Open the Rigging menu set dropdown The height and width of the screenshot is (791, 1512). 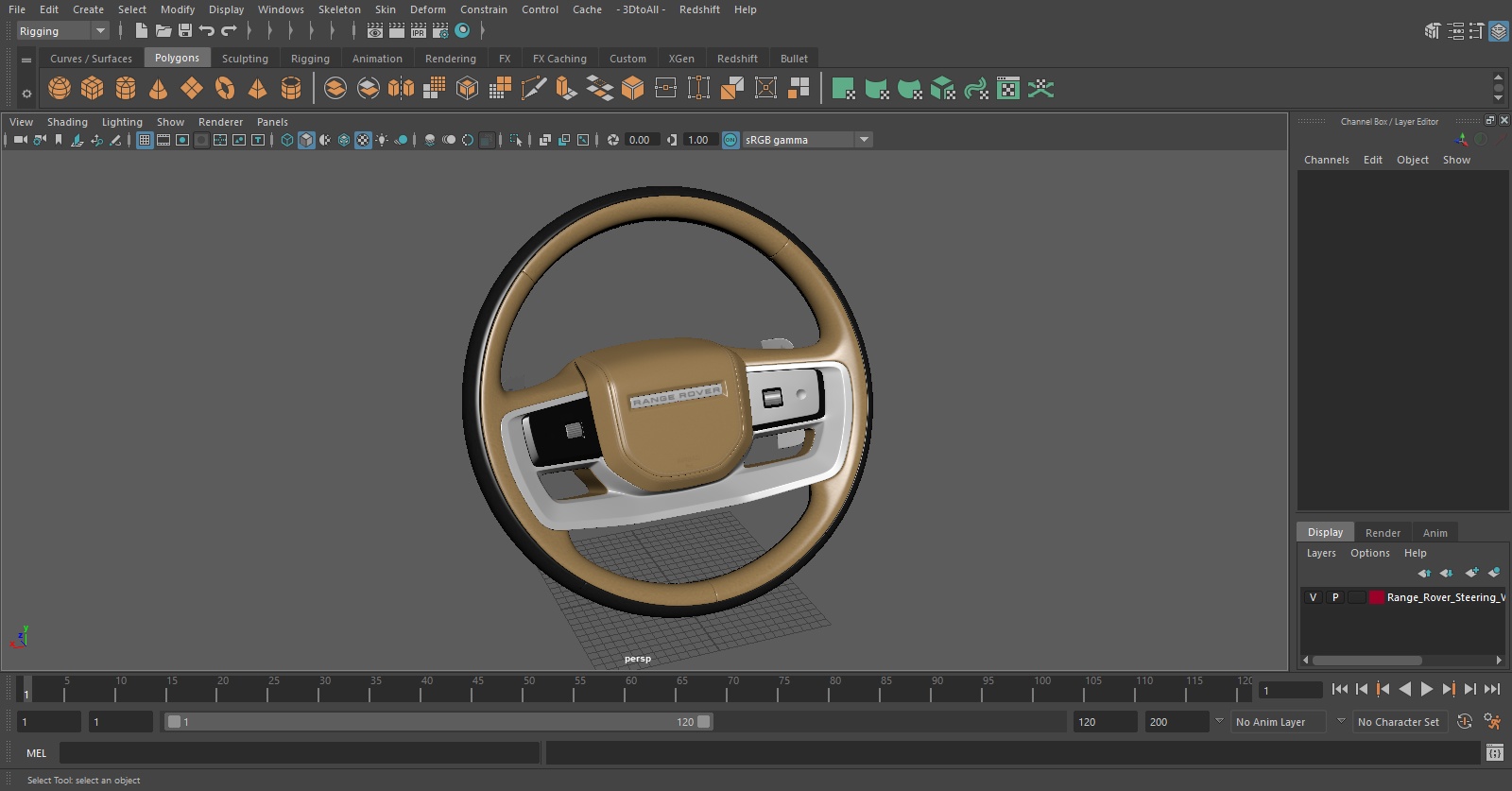tap(63, 31)
